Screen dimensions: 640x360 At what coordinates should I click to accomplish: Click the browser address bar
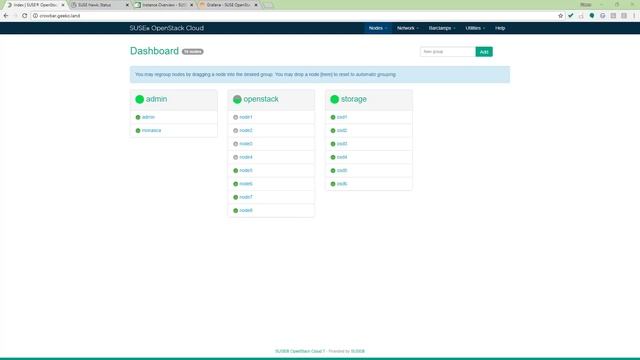tap(294, 16)
